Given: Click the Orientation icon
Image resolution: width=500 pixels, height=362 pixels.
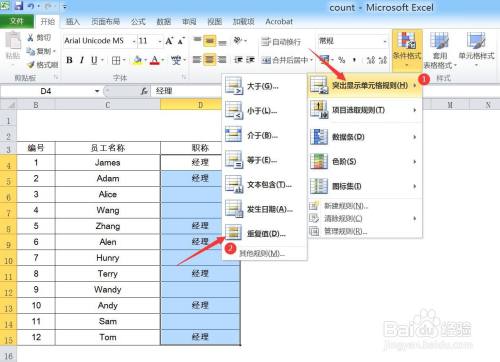Looking at the screenshot, I should coord(238,41).
